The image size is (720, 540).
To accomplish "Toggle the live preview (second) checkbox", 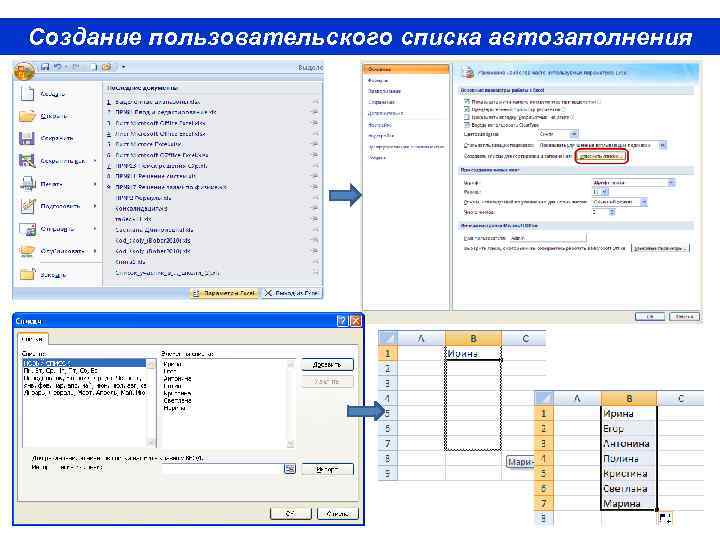I will [x=467, y=110].
